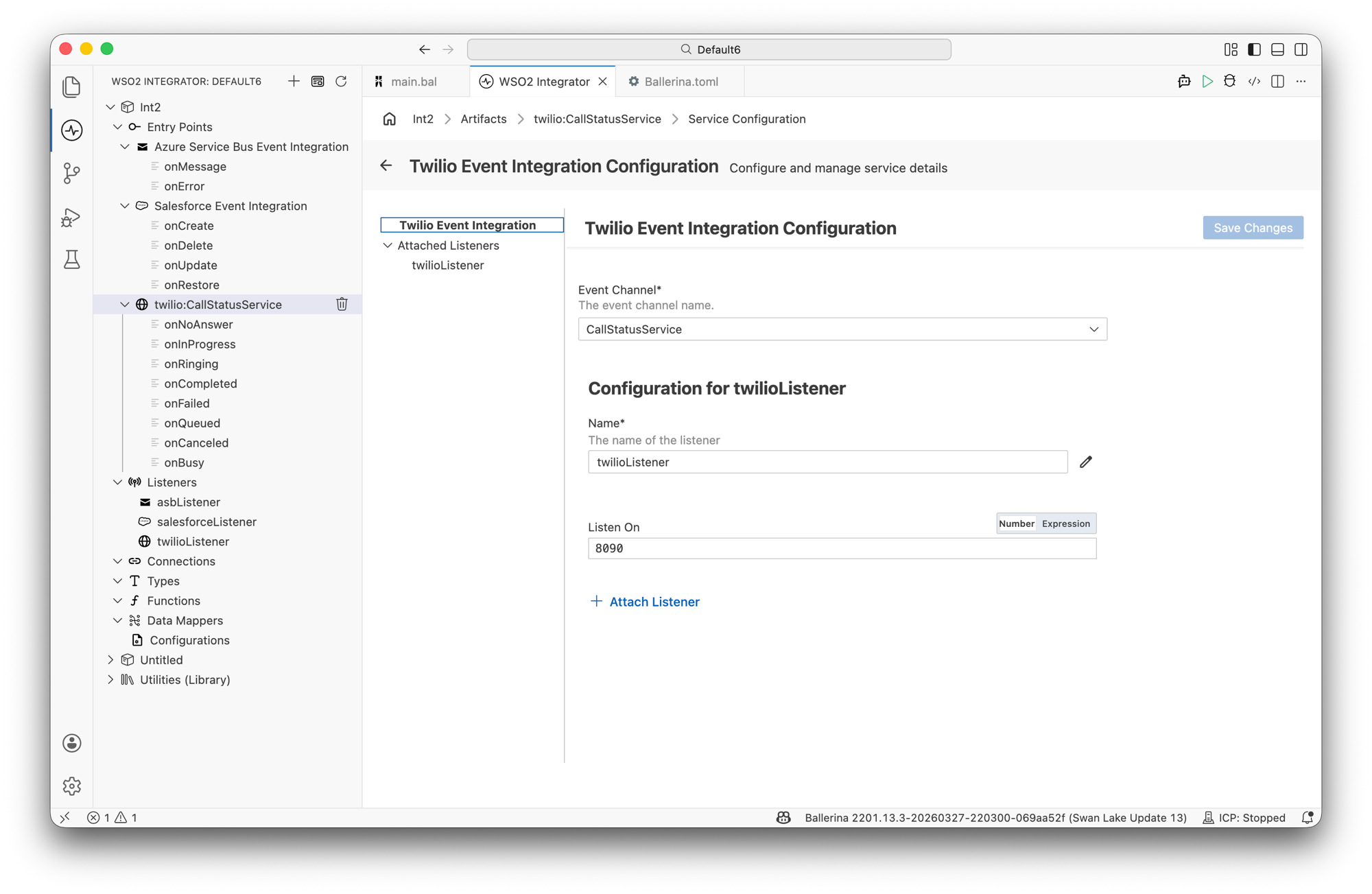Open Configurations item in tree
This screenshot has height=894, width=1372.
[x=189, y=640]
